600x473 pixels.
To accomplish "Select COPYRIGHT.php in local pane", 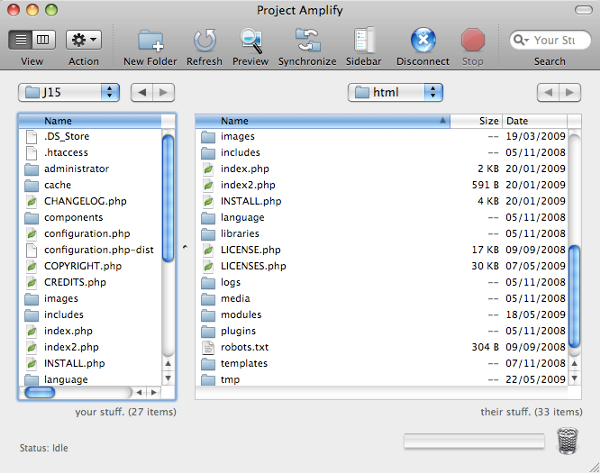I will (x=90, y=266).
